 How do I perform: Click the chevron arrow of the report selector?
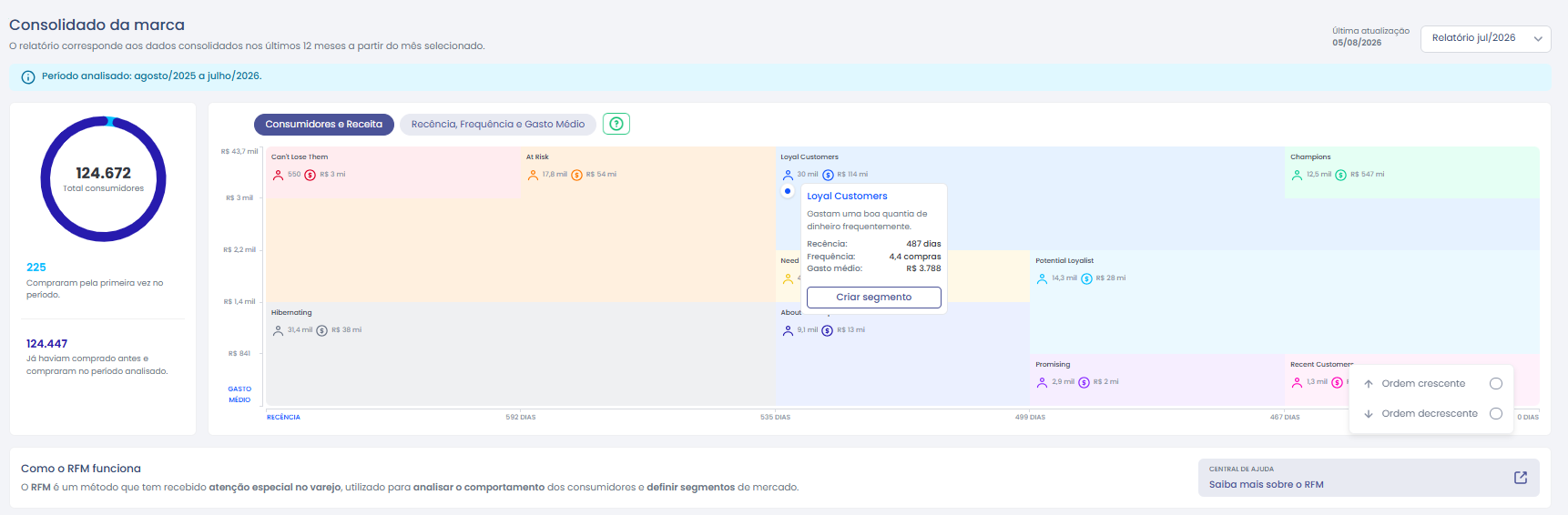1538,39
